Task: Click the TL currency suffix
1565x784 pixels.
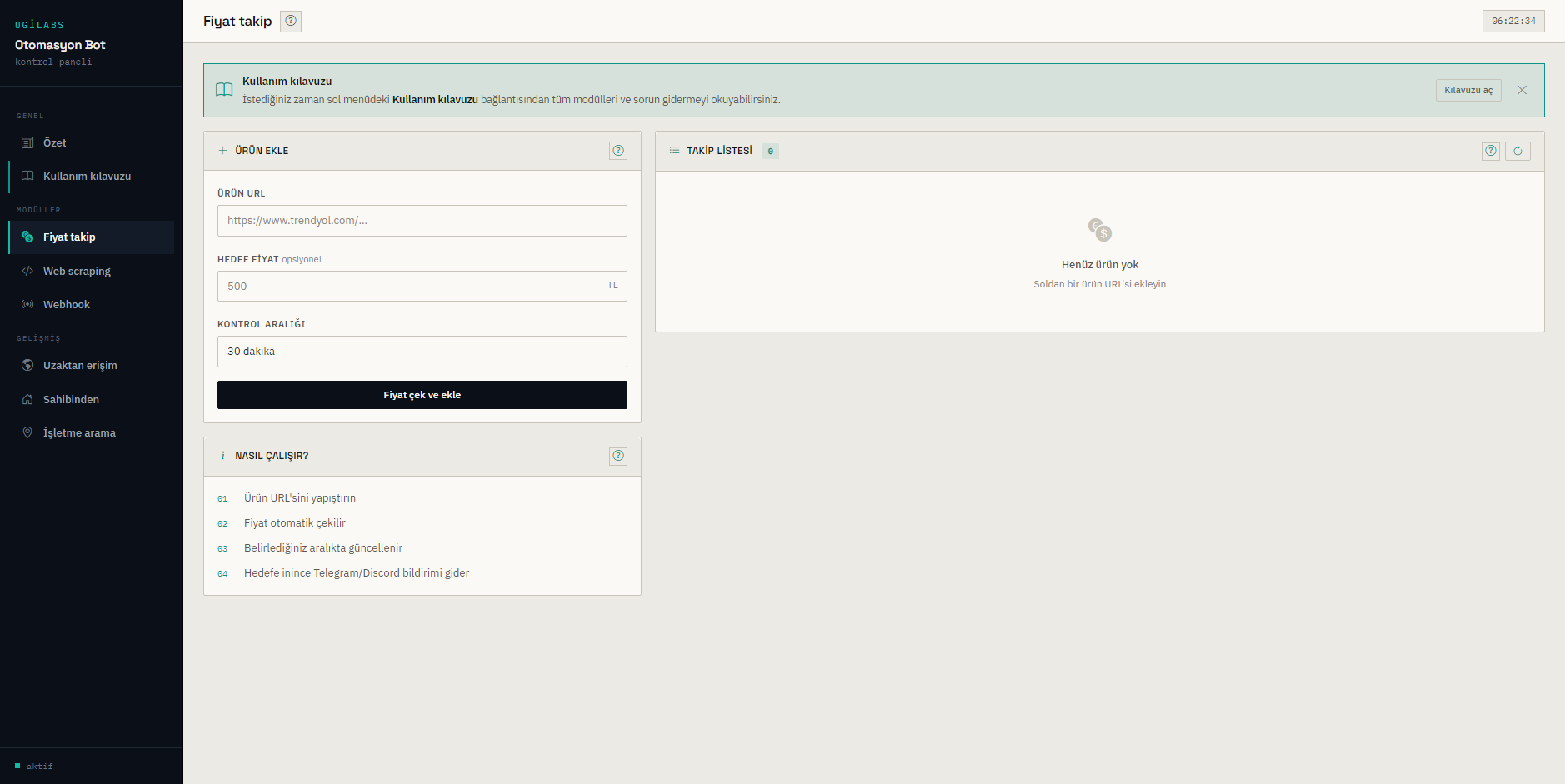Action: click(612, 286)
